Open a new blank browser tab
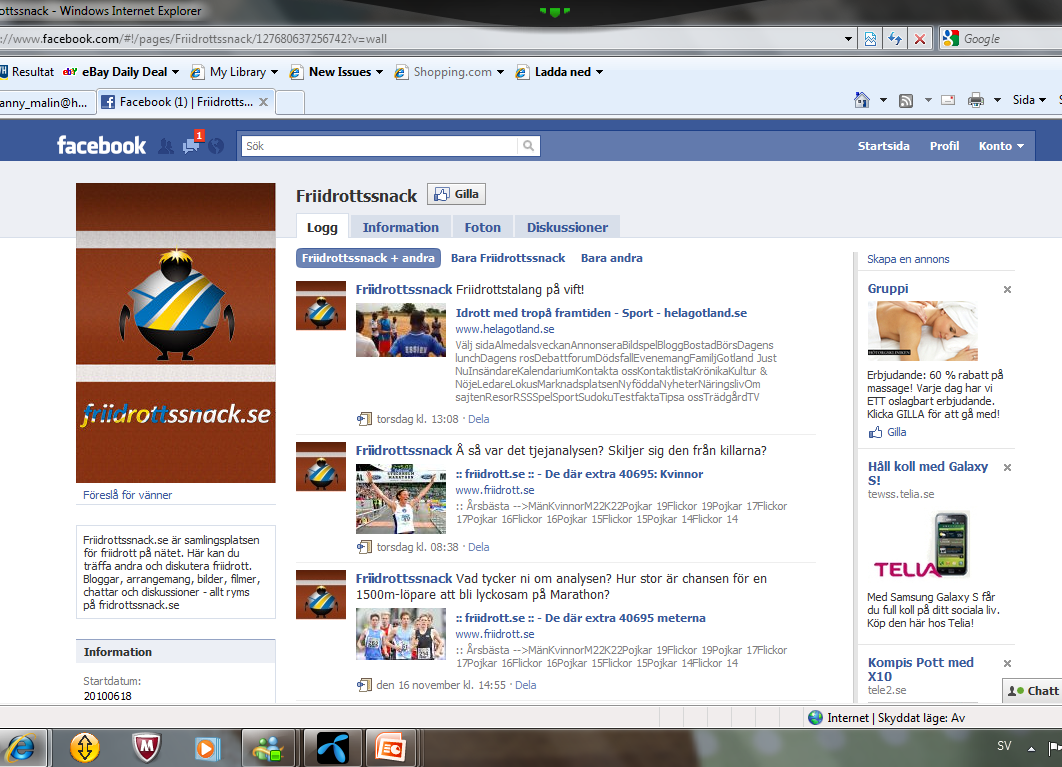The width and height of the screenshot is (1062, 767). (x=290, y=102)
